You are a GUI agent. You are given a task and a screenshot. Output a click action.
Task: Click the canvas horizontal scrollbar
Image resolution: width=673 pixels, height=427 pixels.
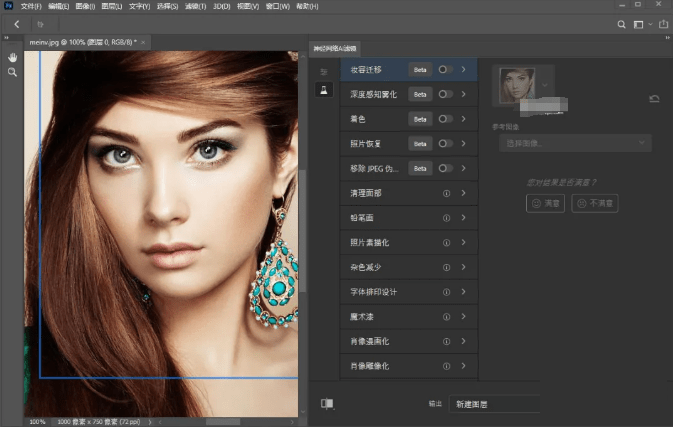point(223,422)
